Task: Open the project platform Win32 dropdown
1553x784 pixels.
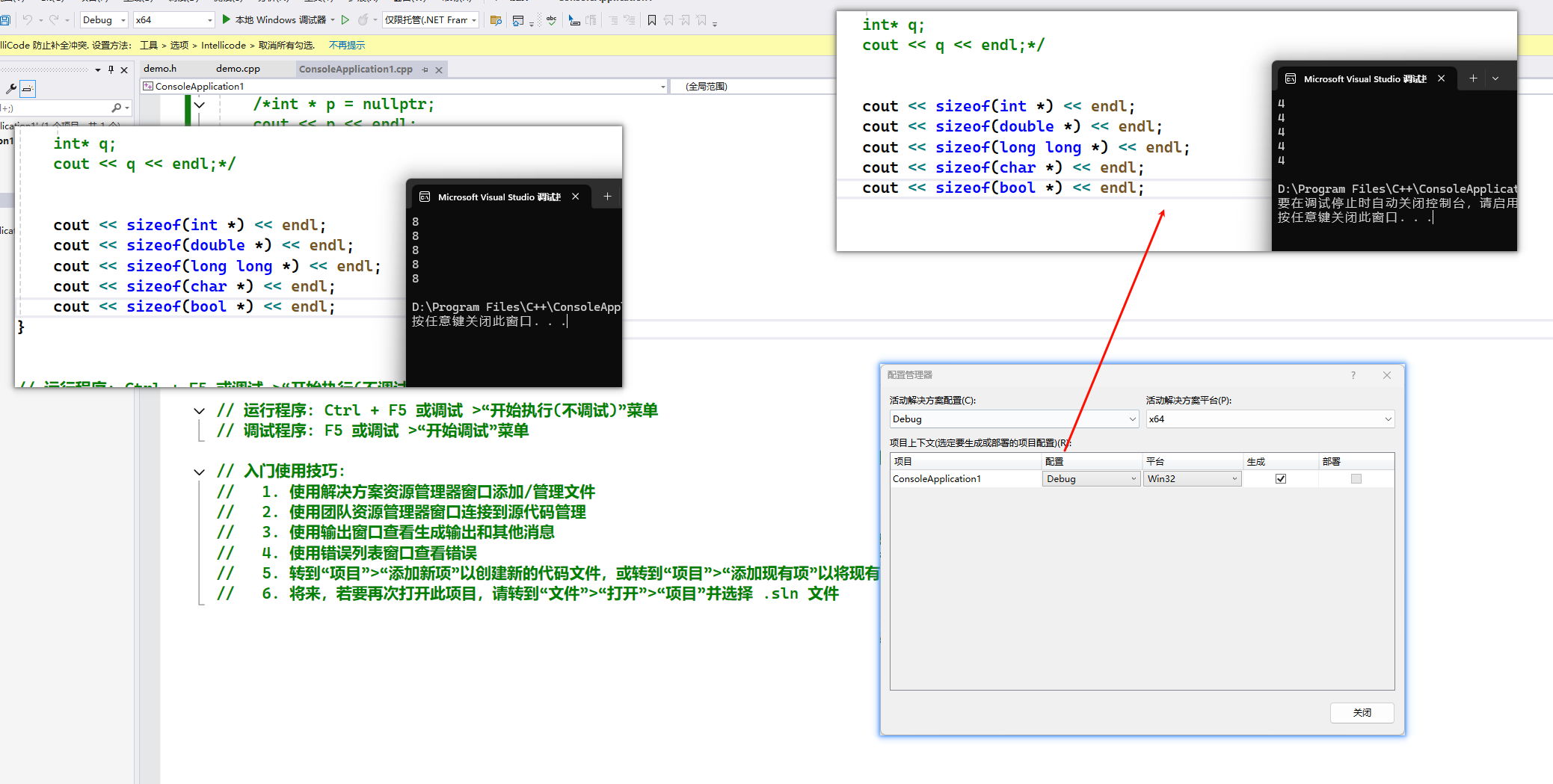Action: [x=1192, y=479]
